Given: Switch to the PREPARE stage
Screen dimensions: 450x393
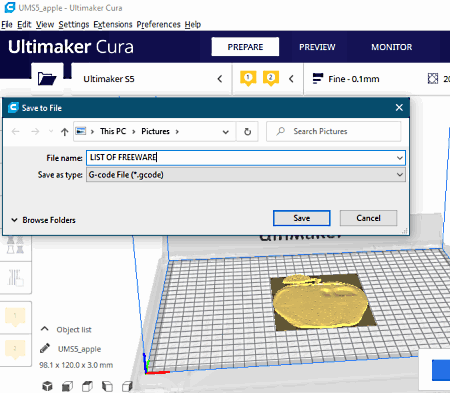Looking at the screenshot, I should click(x=245, y=47).
